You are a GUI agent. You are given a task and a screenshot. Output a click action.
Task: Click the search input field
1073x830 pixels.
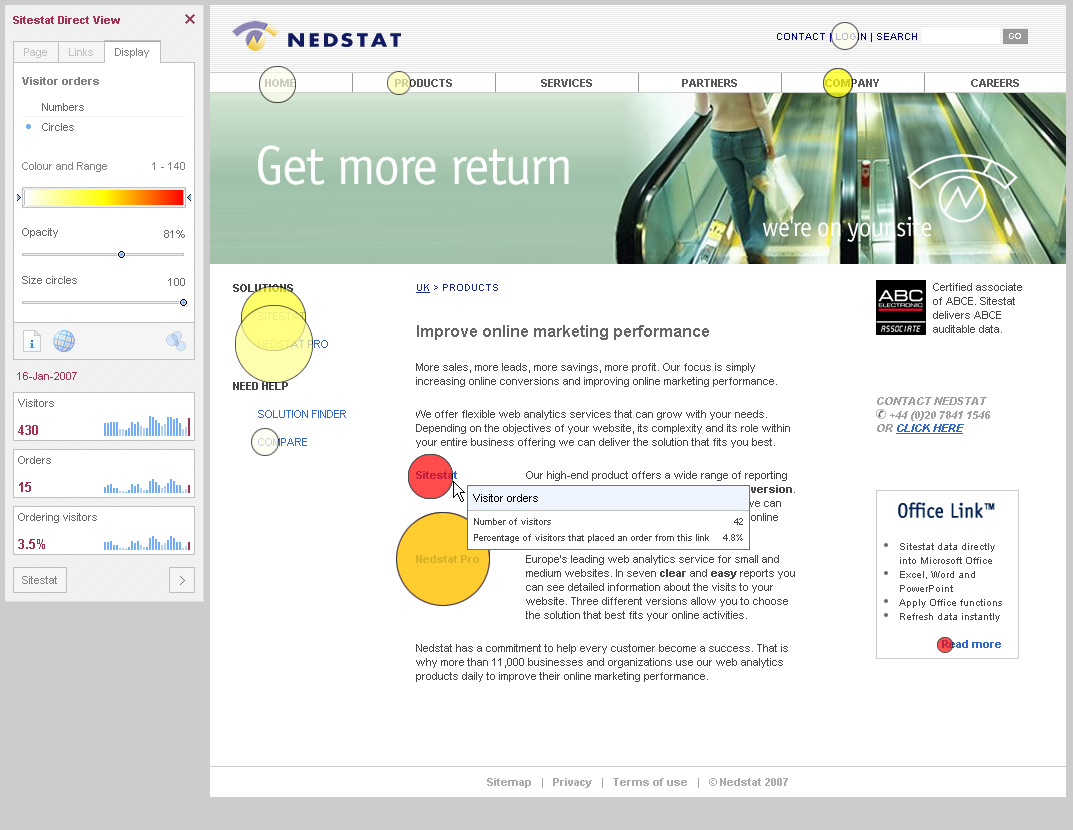coord(961,36)
